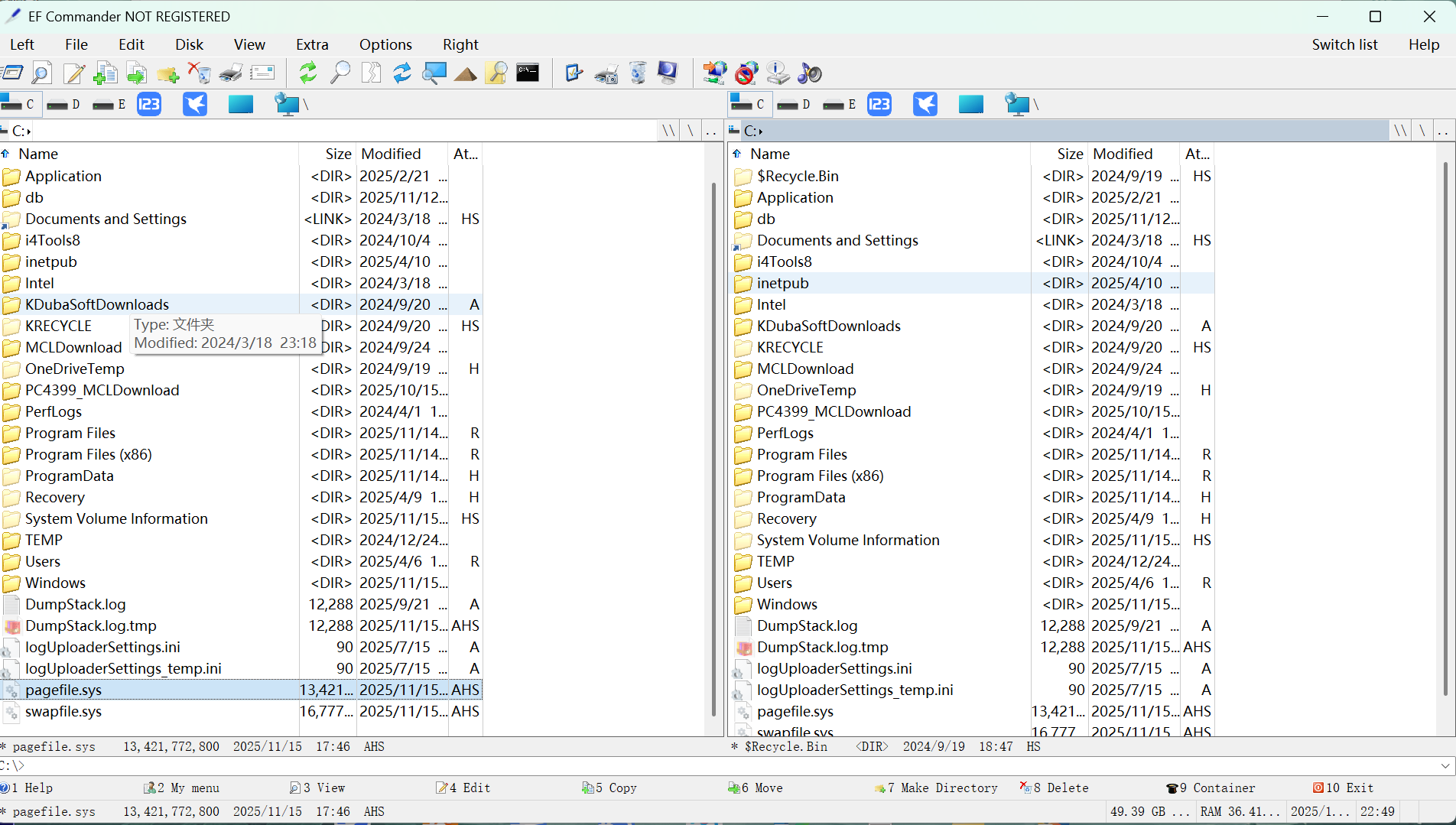Click the Delete toolbar icon with red X
This screenshot has height=825, width=1456.
[200, 73]
